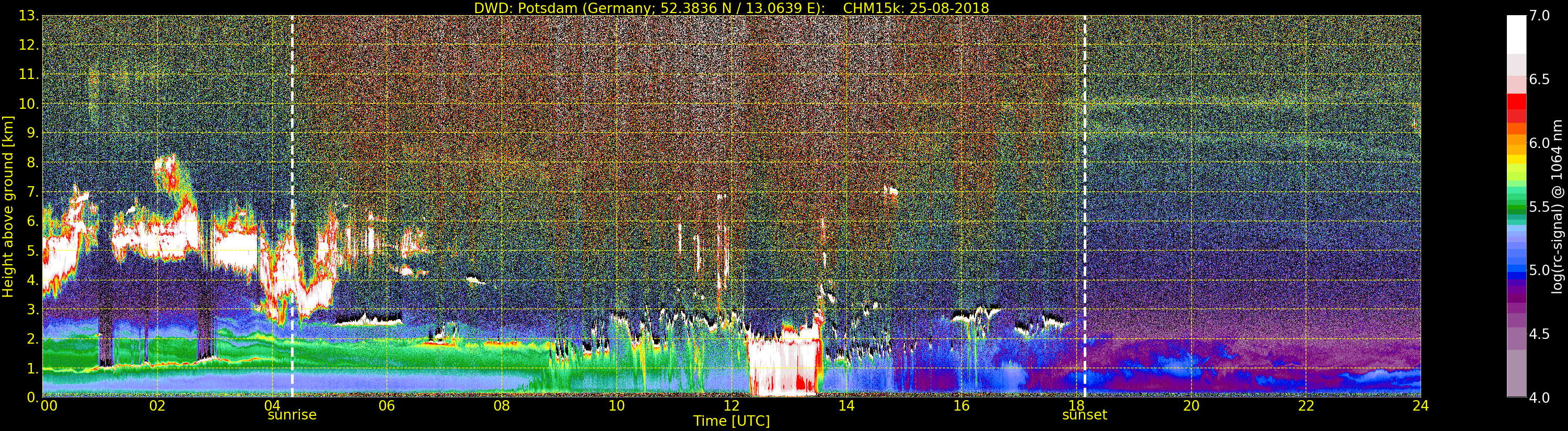
Task: Click the colorbar tick label '4.0'
Action: click(x=1539, y=398)
